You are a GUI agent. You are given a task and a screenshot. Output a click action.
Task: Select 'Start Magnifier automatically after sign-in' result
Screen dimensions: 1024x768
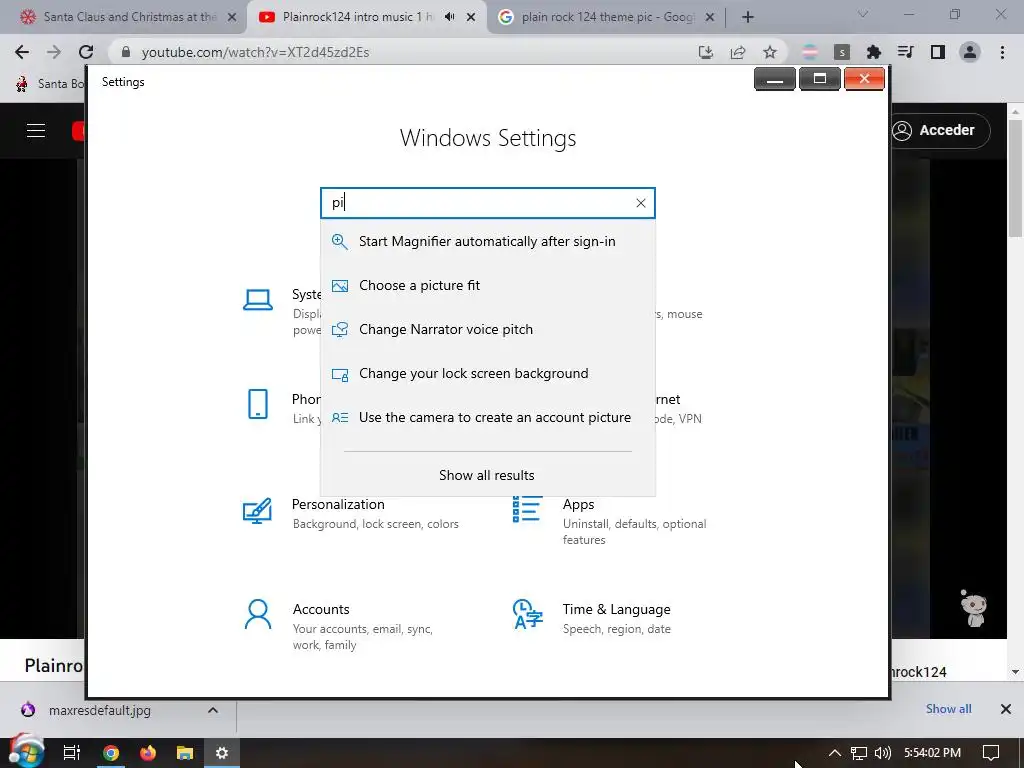click(x=487, y=242)
